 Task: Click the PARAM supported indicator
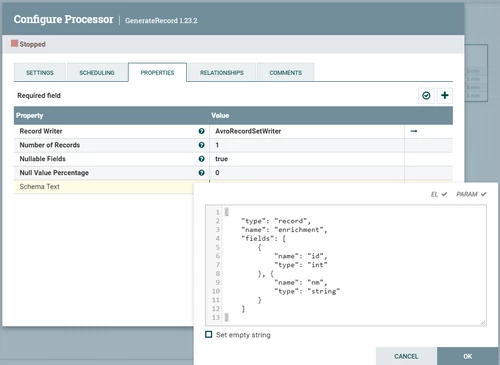[x=471, y=194]
